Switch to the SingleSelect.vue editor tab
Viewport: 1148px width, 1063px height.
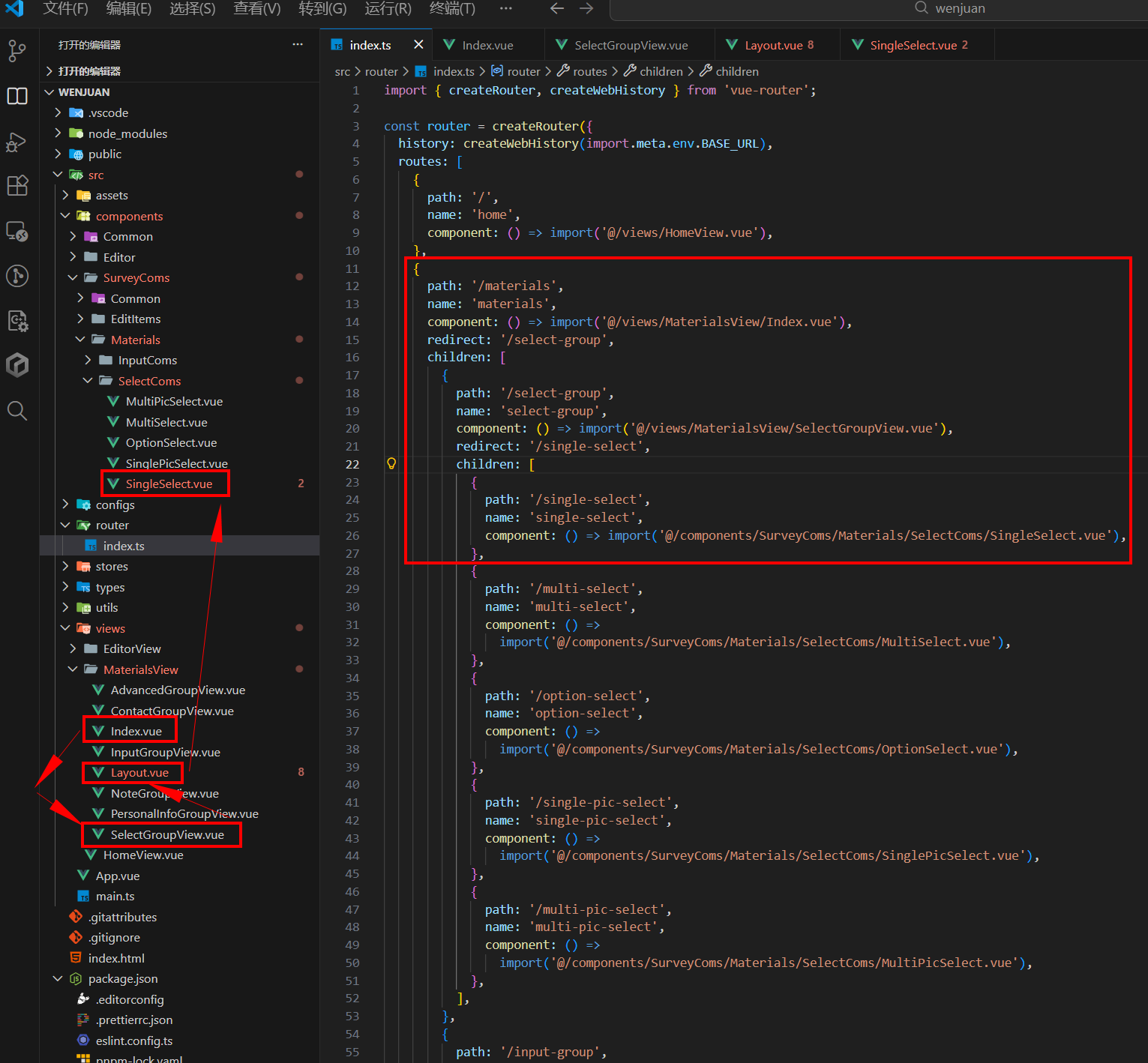pyautogui.click(x=917, y=45)
